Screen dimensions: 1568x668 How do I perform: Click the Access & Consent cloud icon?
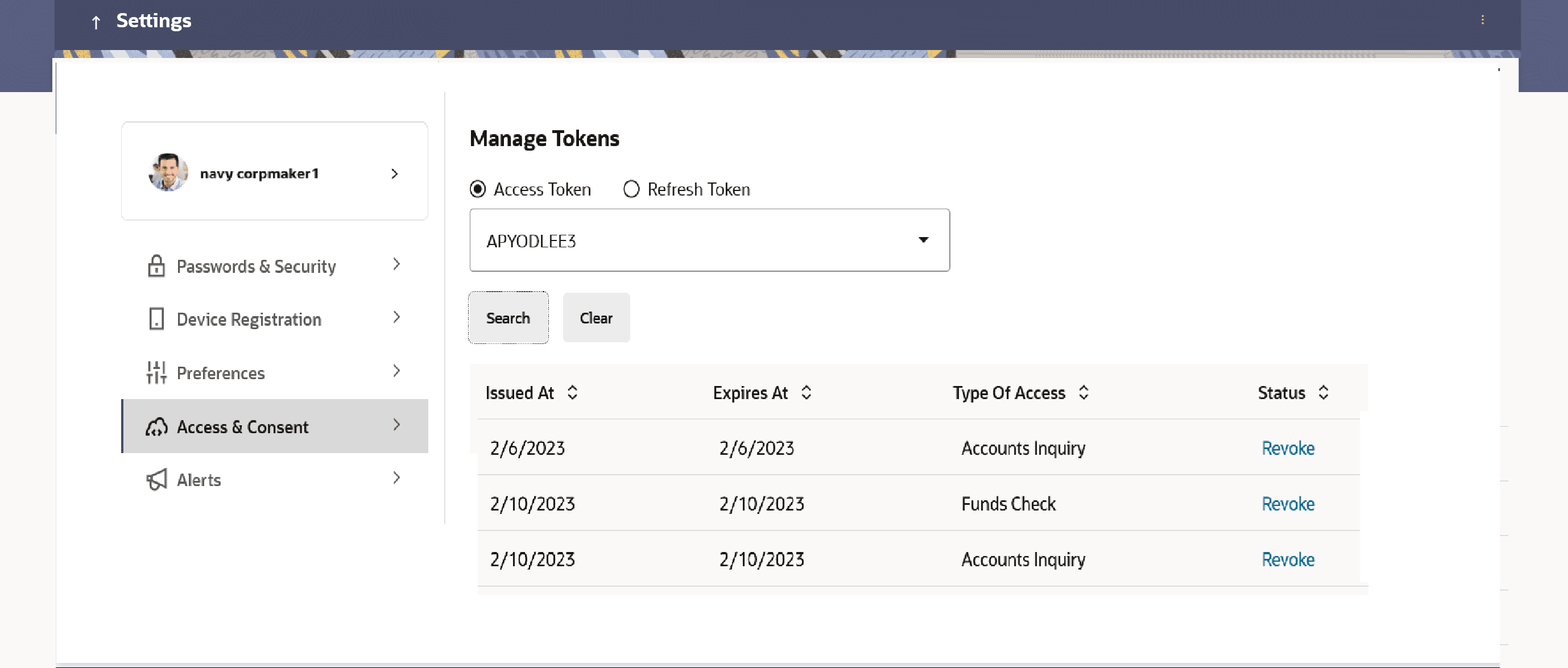click(x=156, y=426)
